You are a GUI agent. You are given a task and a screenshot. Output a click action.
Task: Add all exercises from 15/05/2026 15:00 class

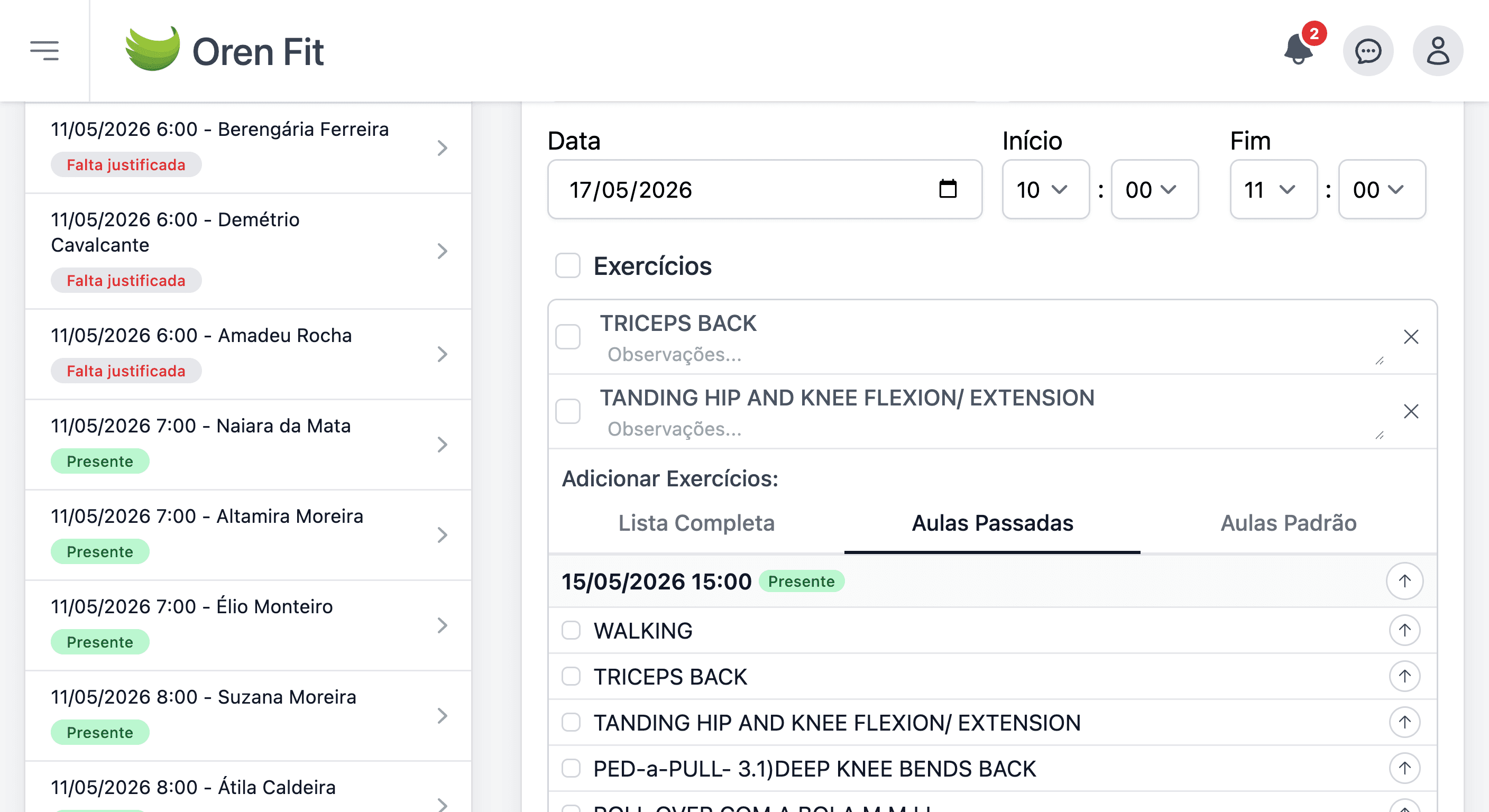click(1404, 581)
